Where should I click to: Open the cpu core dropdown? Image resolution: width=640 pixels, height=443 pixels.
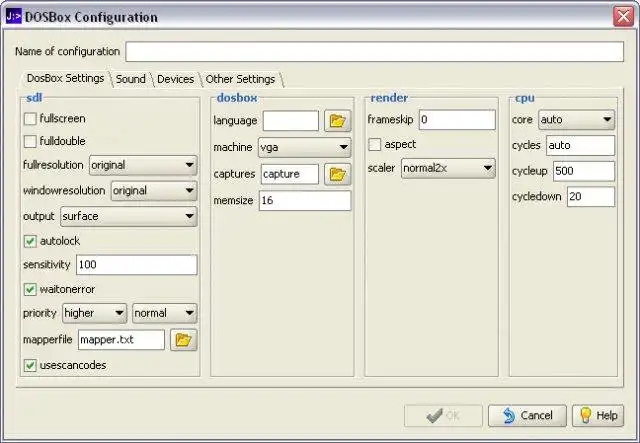click(576, 120)
